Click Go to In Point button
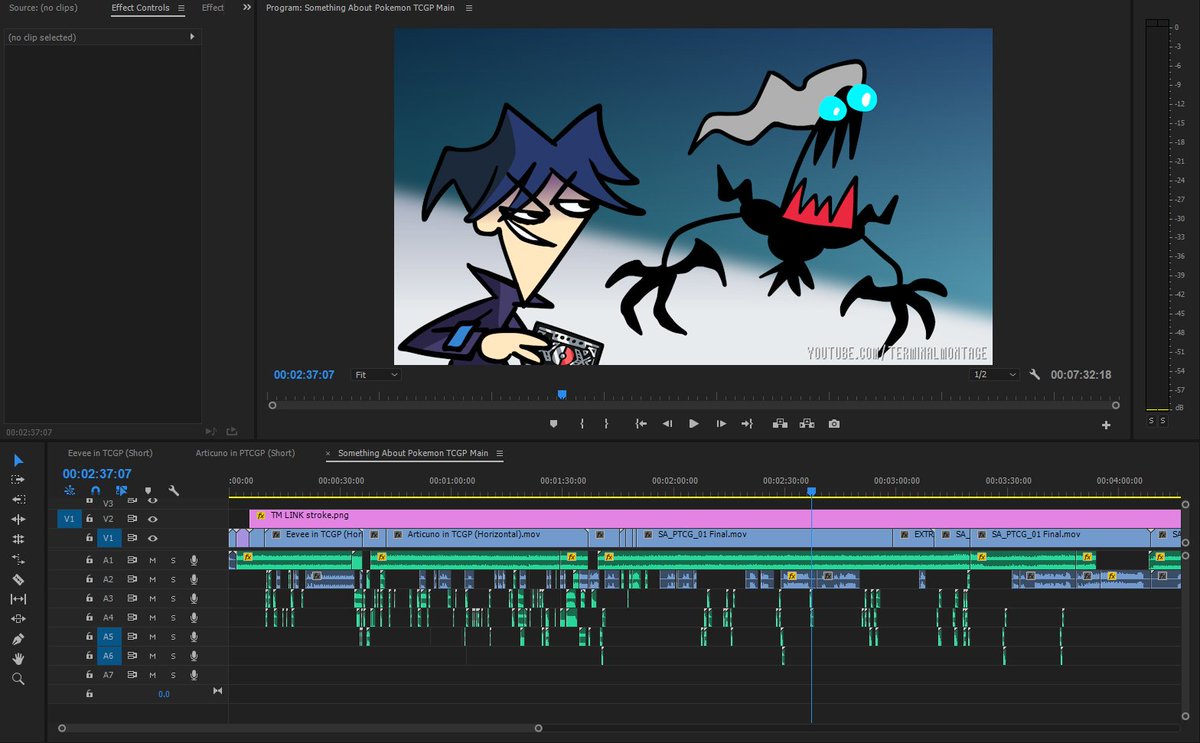The image size is (1200, 743). click(641, 423)
